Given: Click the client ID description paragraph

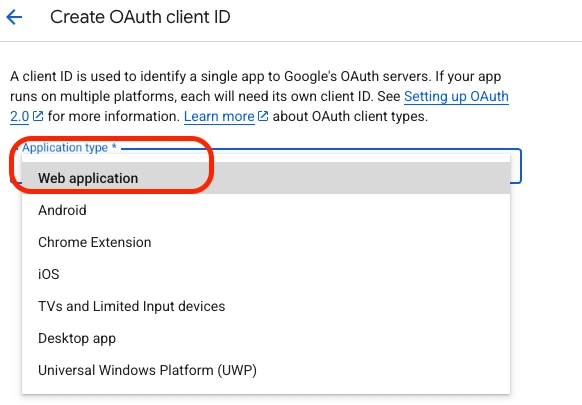Looking at the screenshot, I should click(x=259, y=97).
